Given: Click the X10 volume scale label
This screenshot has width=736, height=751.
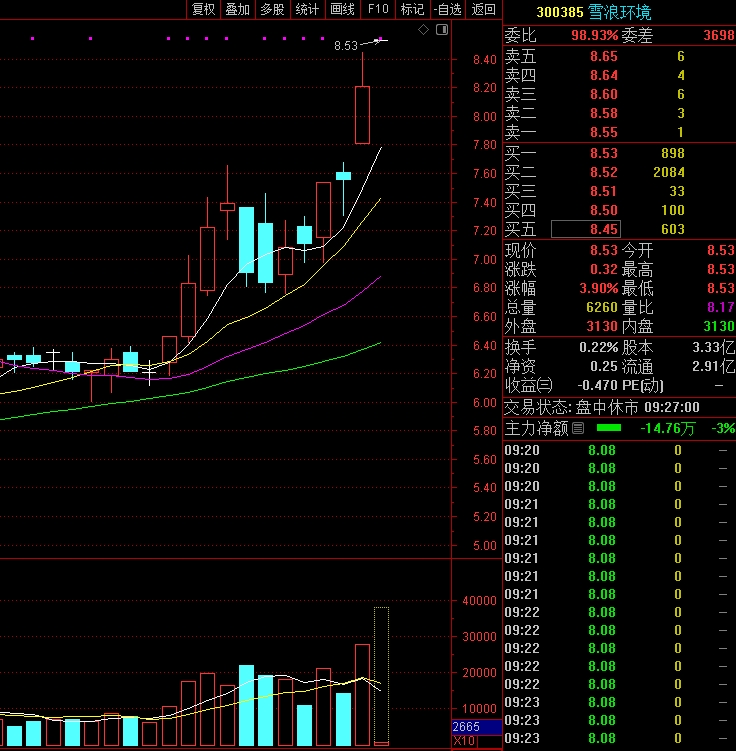Looking at the screenshot, I should (x=464, y=740).
